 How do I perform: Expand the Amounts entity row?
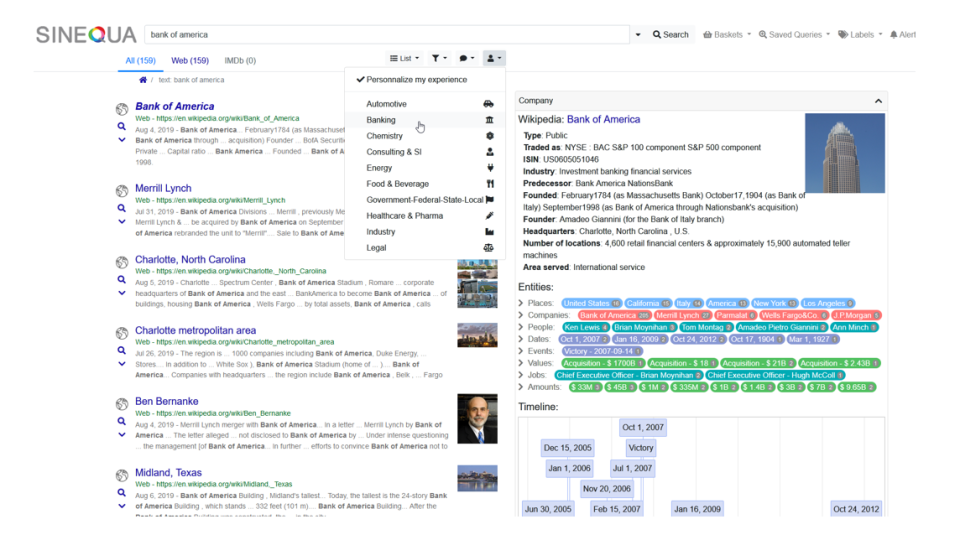[521, 387]
